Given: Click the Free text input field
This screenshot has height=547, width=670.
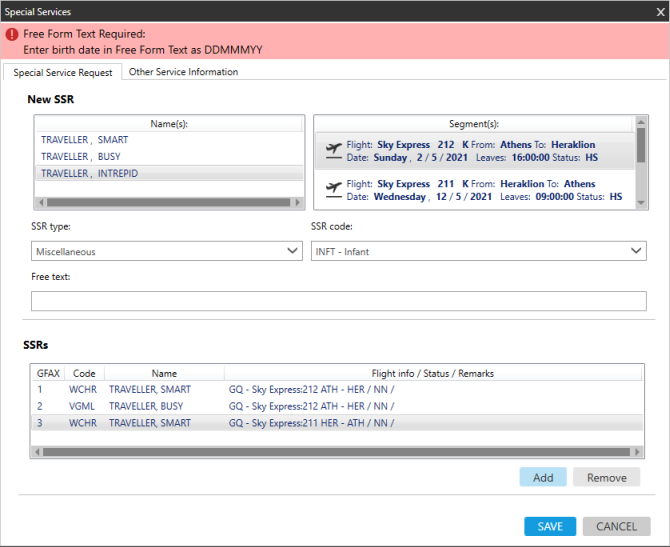Looking at the screenshot, I should (x=338, y=301).
